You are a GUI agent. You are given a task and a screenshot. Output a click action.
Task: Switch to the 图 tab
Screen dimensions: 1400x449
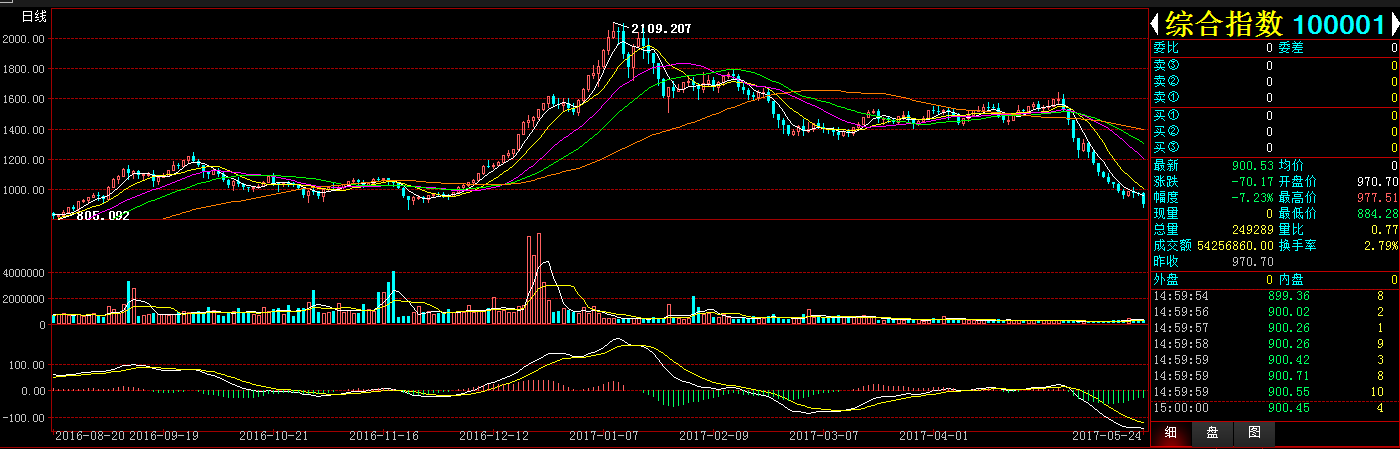coord(1253,433)
